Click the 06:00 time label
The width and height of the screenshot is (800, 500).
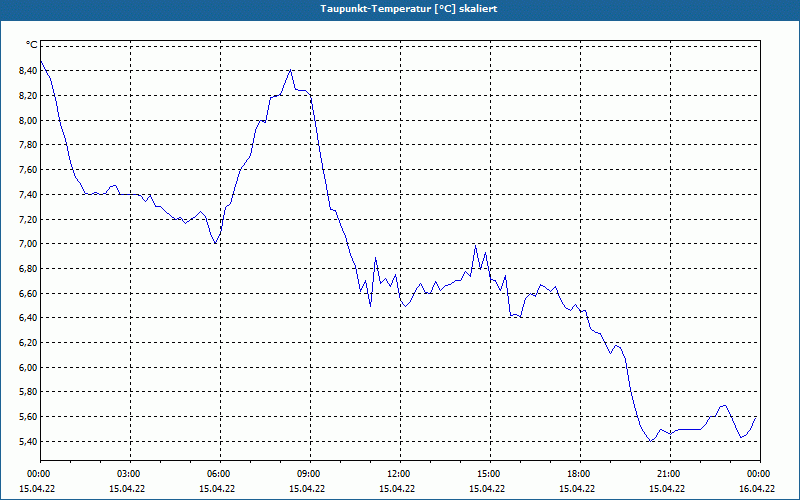pos(220,474)
